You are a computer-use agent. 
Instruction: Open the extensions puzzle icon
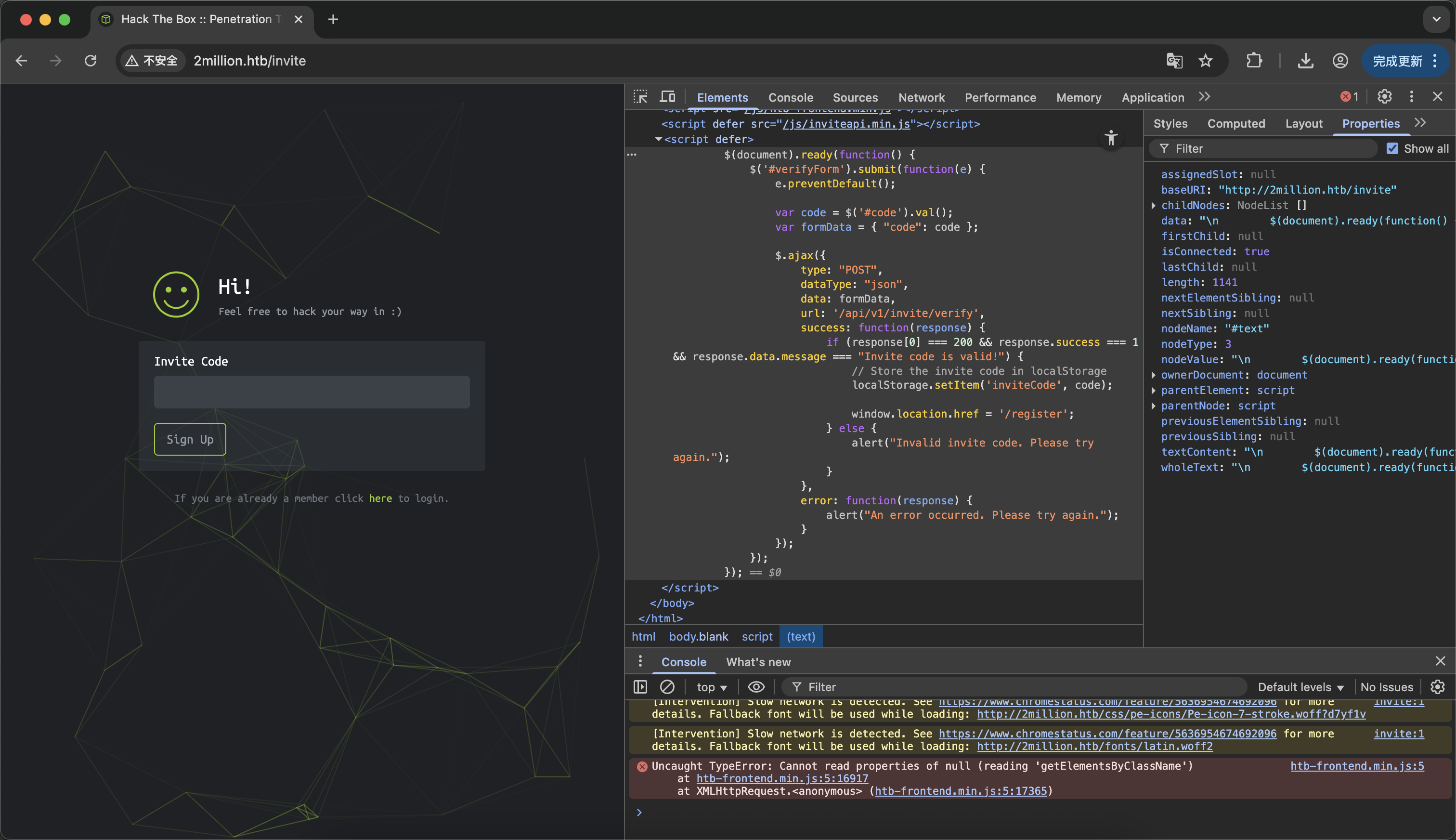[x=1254, y=61]
